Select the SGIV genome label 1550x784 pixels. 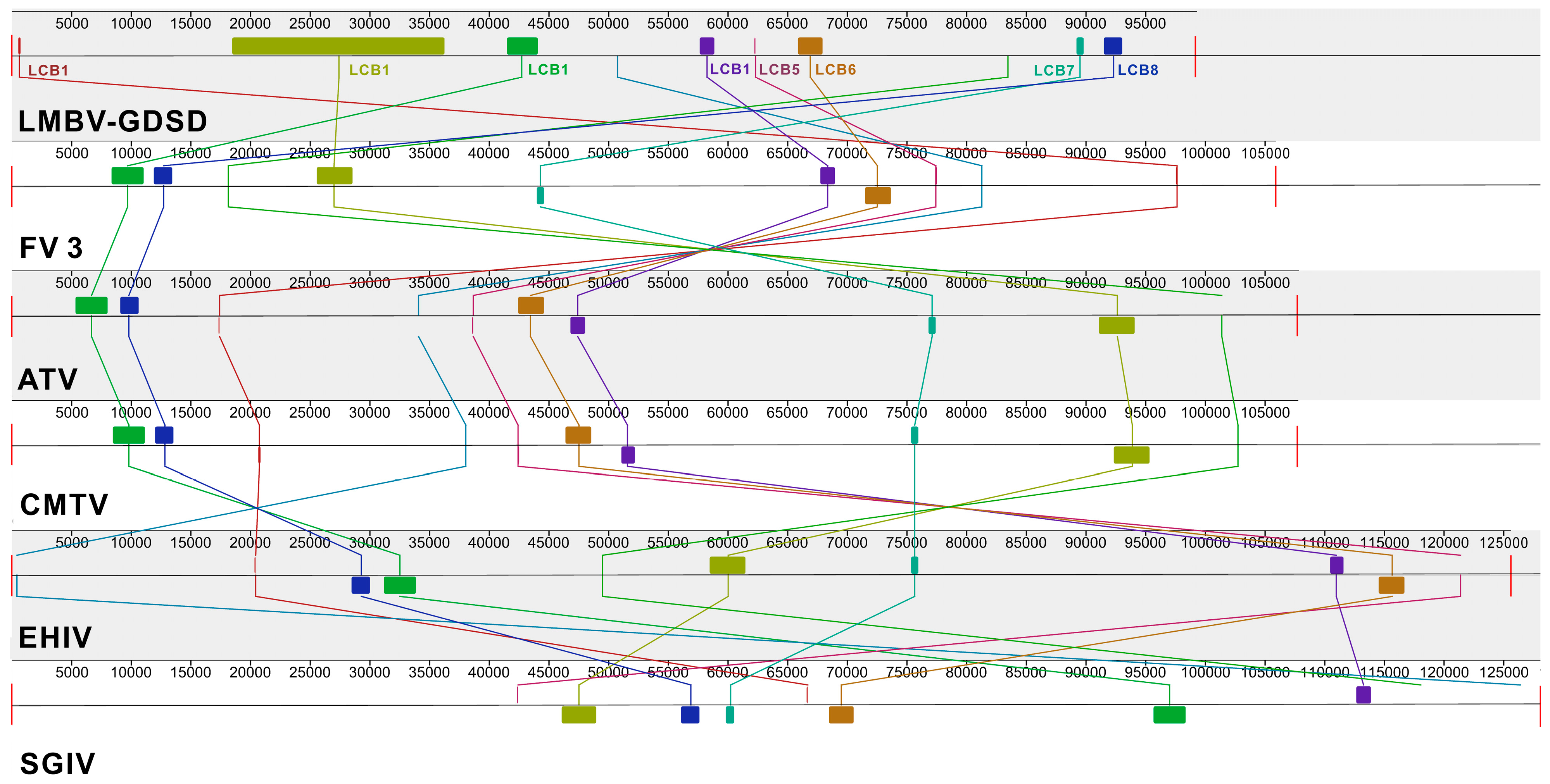point(57,763)
